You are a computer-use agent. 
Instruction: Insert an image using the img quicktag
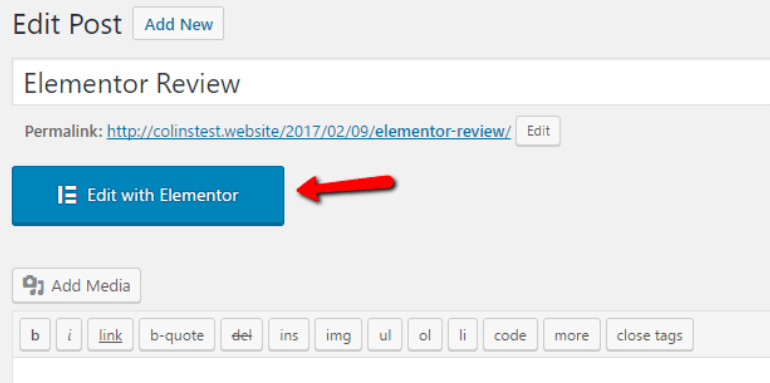(x=338, y=335)
